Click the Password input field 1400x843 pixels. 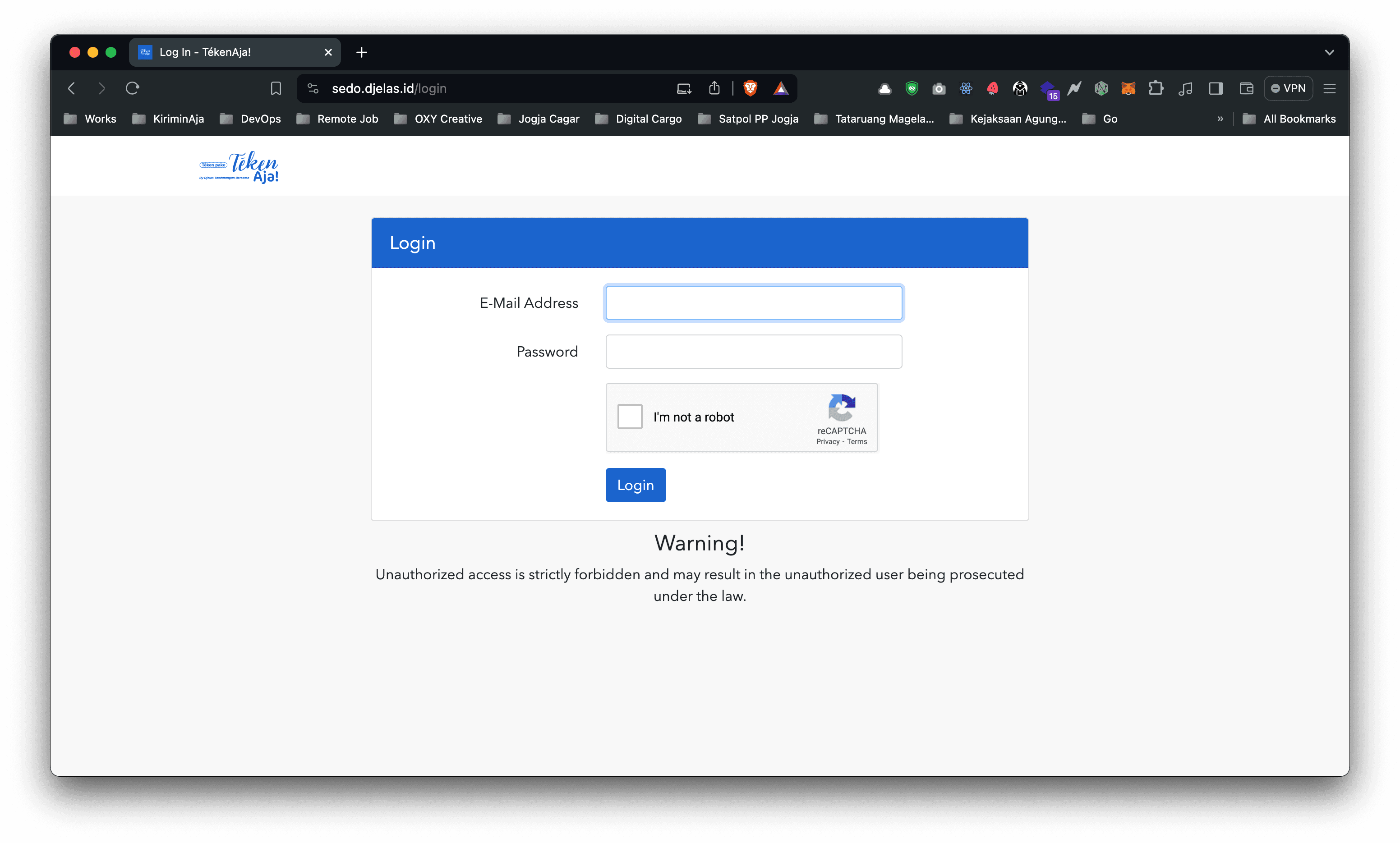tap(753, 351)
